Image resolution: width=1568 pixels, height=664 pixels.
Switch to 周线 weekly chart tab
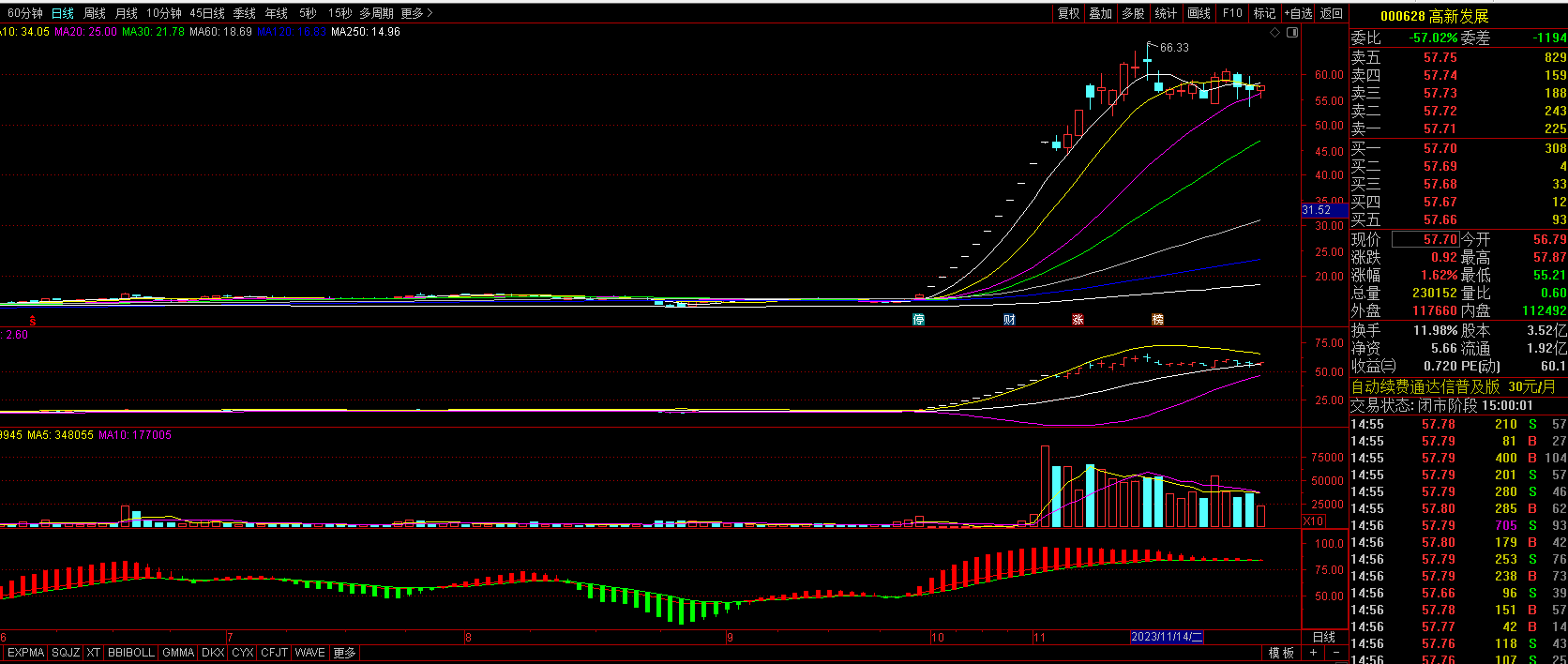point(95,13)
